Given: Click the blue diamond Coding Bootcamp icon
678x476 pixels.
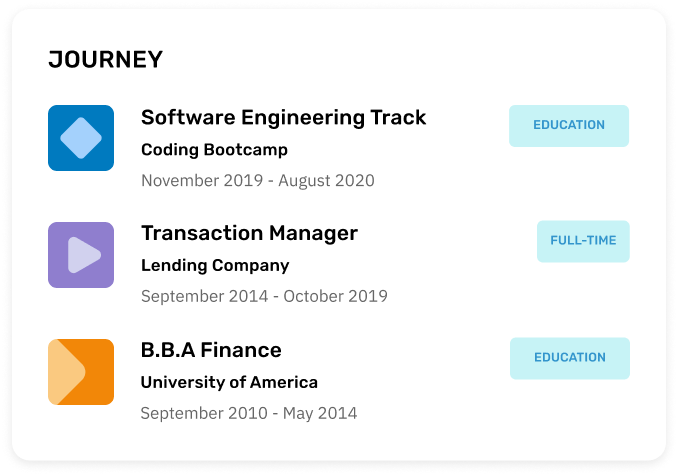Looking at the screenshot, I should click(81, 138).
